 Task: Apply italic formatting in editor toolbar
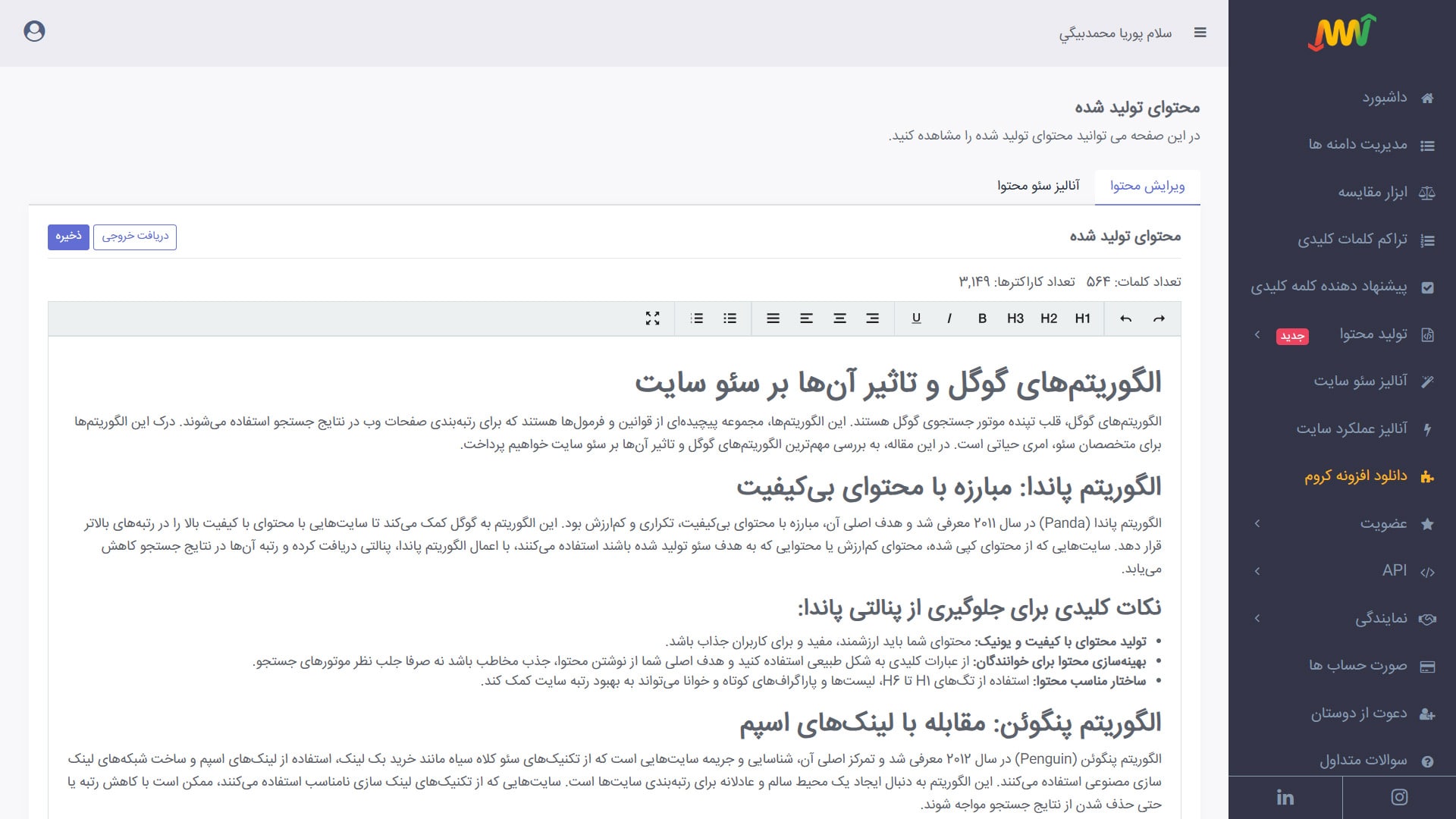click(x=949, y=318)
